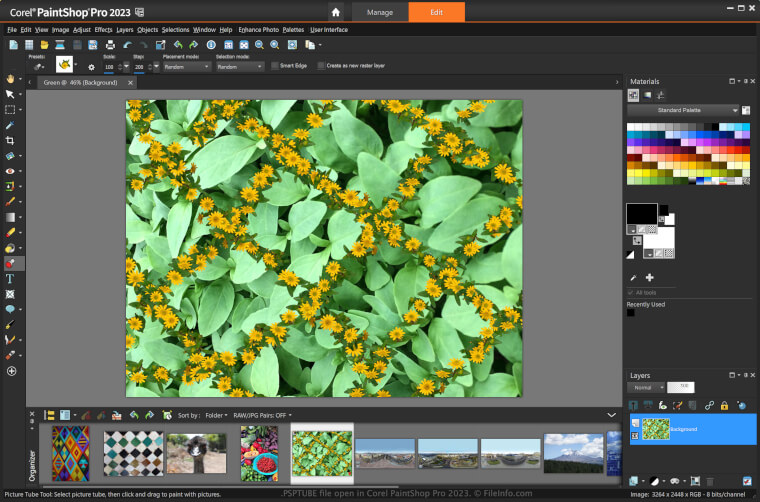
Task: Select the Pan tool
Action: [x=11, y=78]
